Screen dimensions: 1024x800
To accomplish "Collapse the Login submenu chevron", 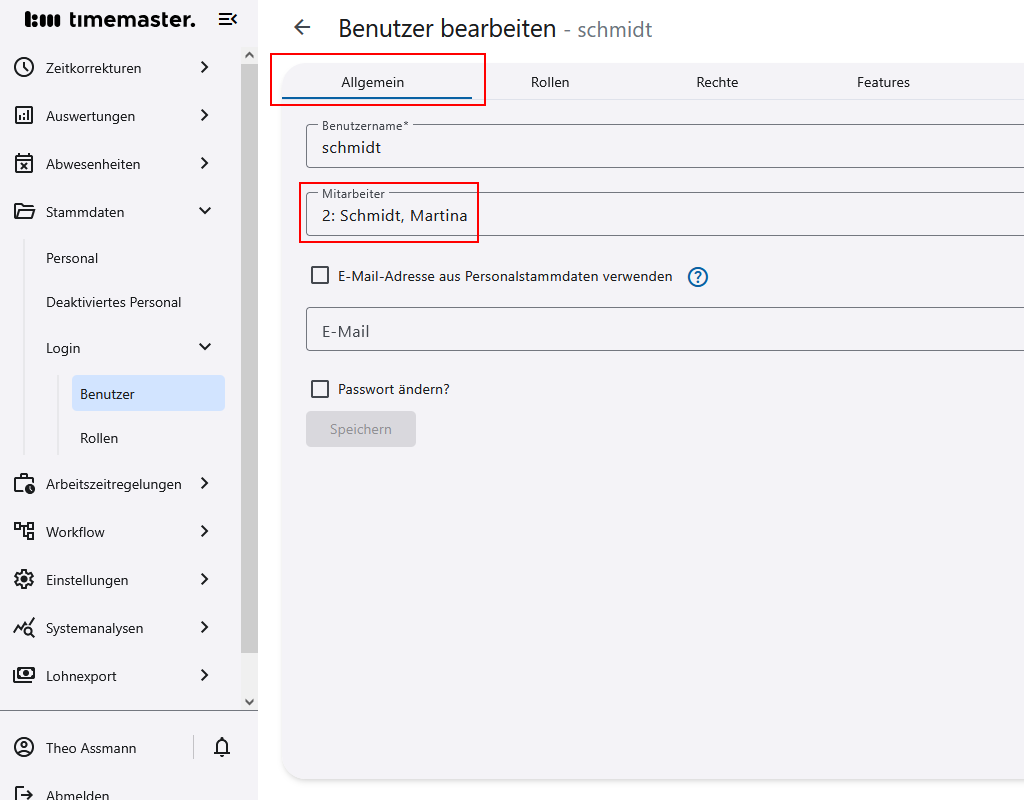I will coord(205,347).
